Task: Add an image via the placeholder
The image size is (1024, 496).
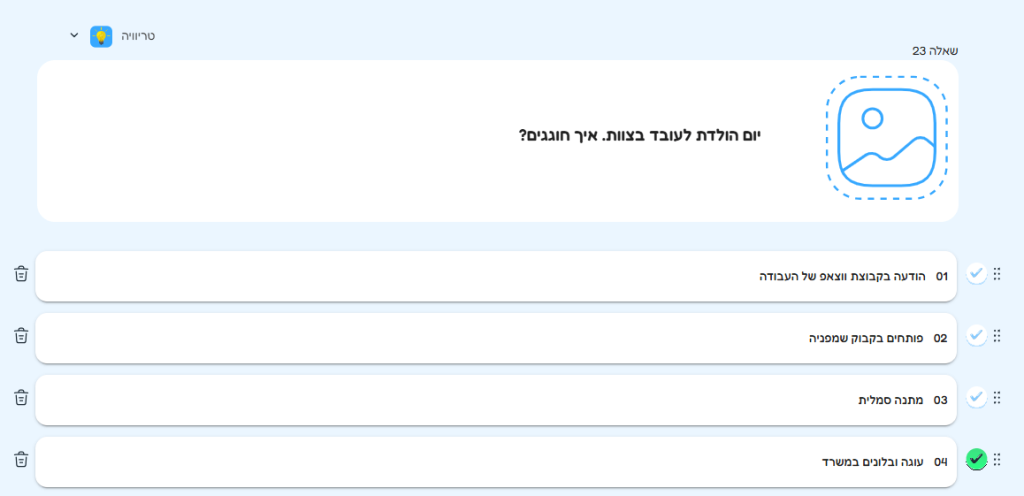Action: [x=886, y=138]
